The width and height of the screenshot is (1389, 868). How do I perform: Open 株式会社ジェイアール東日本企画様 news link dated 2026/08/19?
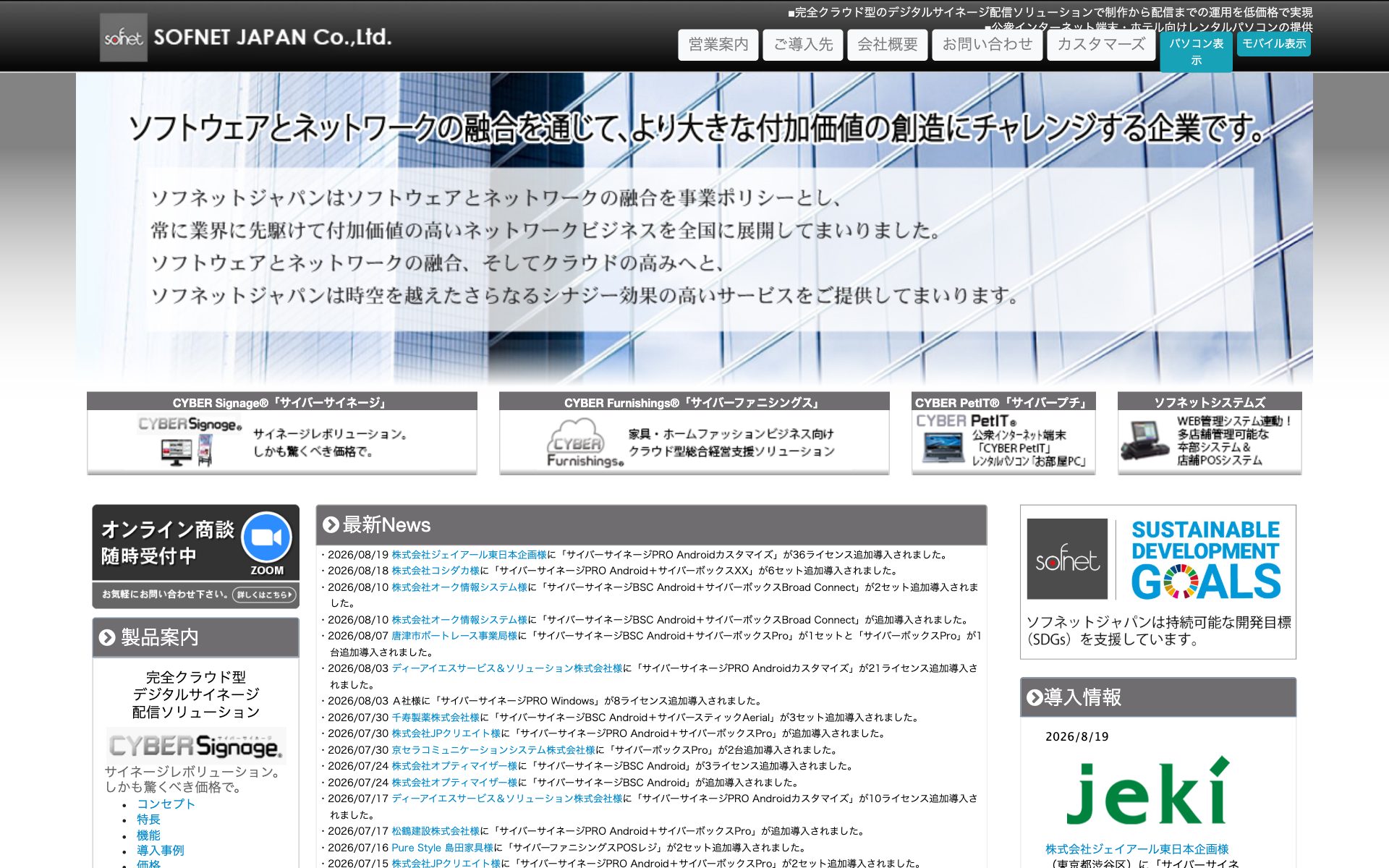point(469,555)
